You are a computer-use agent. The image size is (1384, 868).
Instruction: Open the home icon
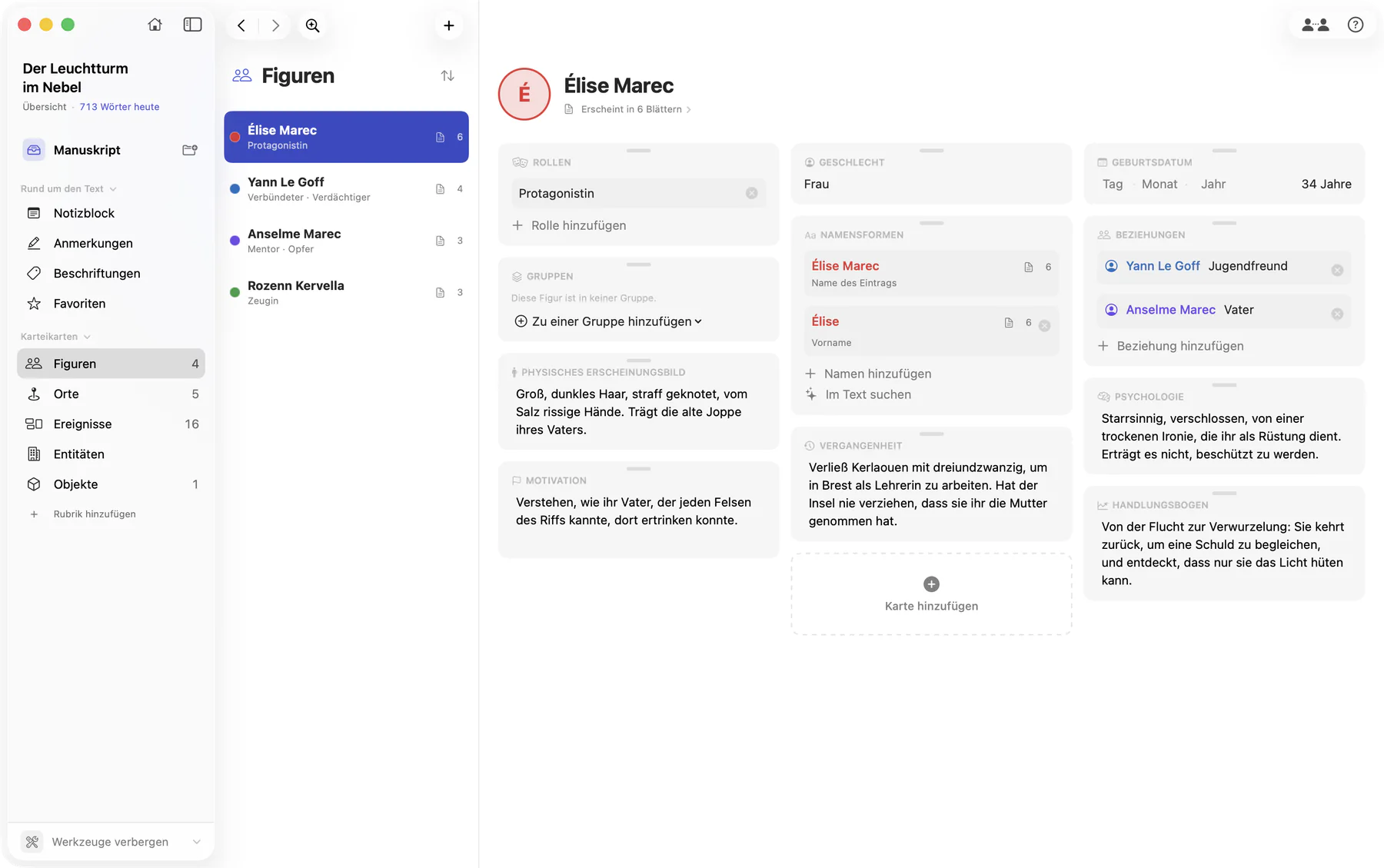155,25
